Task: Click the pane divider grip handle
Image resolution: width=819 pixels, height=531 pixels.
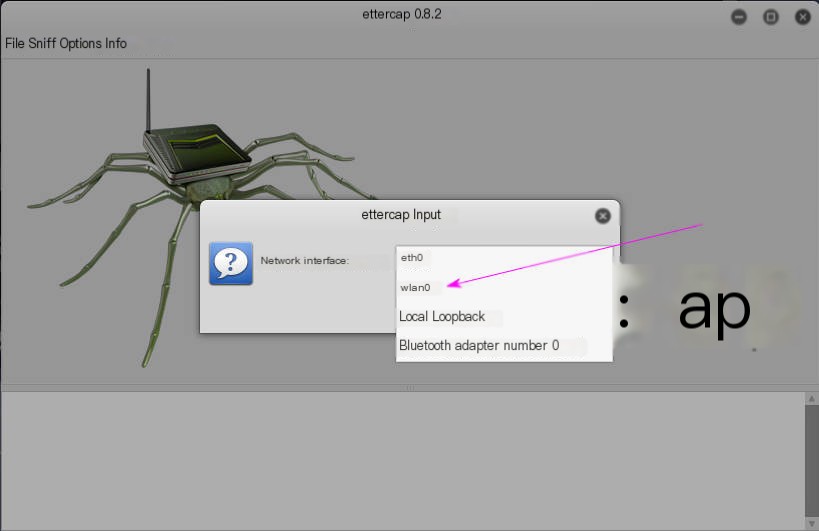Action: point(410,388)
